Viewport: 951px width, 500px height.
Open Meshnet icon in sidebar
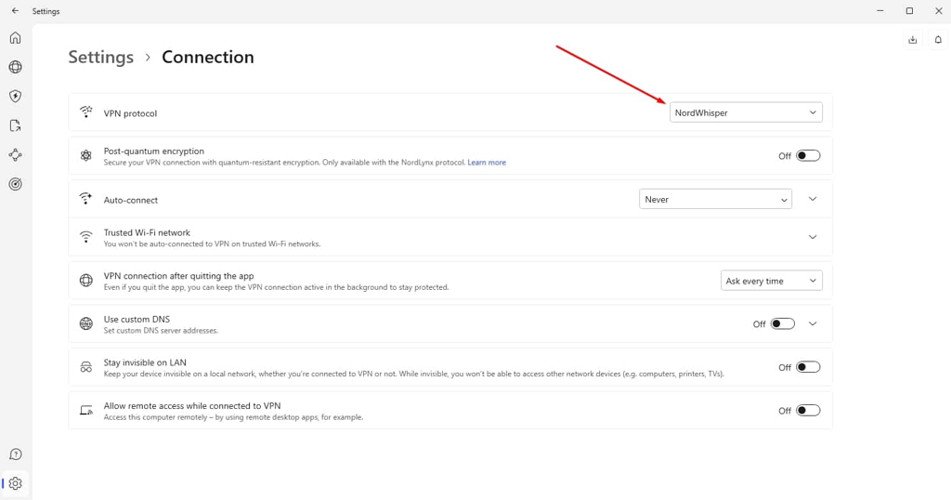pos(15,155)
